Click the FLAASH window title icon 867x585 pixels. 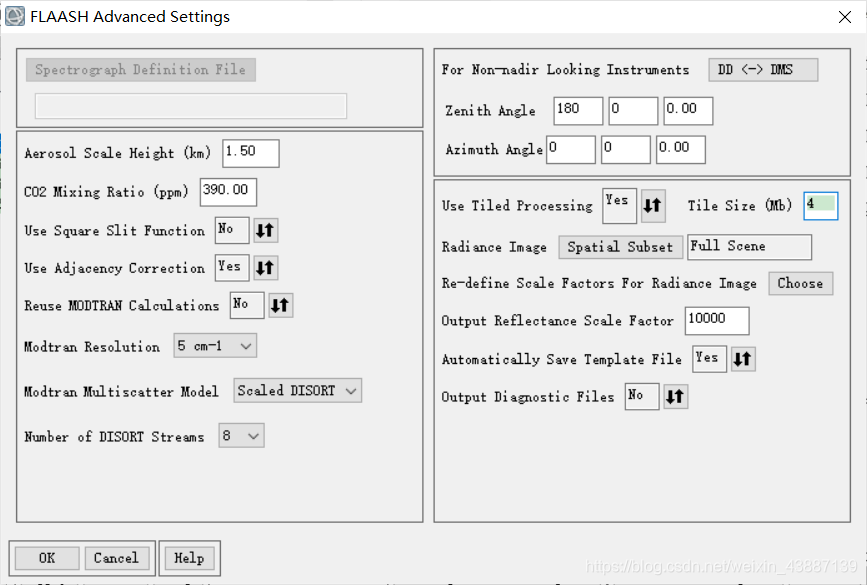click(x=15, y=16)
